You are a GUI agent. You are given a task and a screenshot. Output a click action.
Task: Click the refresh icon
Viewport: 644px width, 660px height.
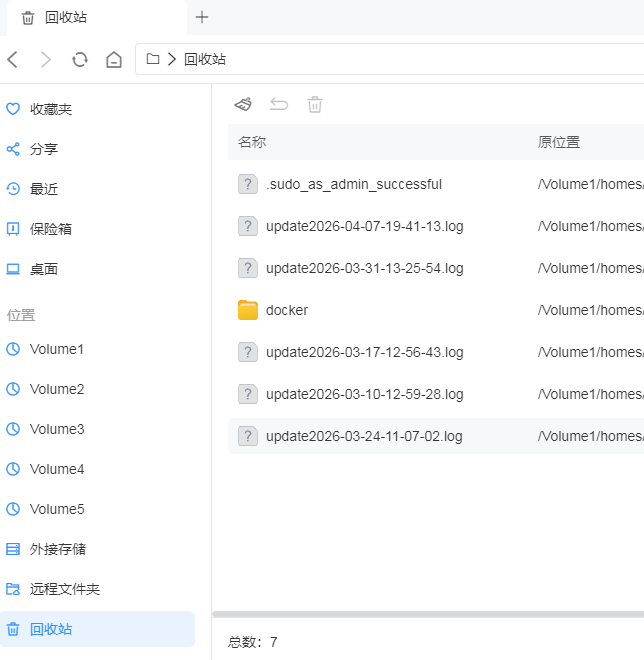[80, 59]
